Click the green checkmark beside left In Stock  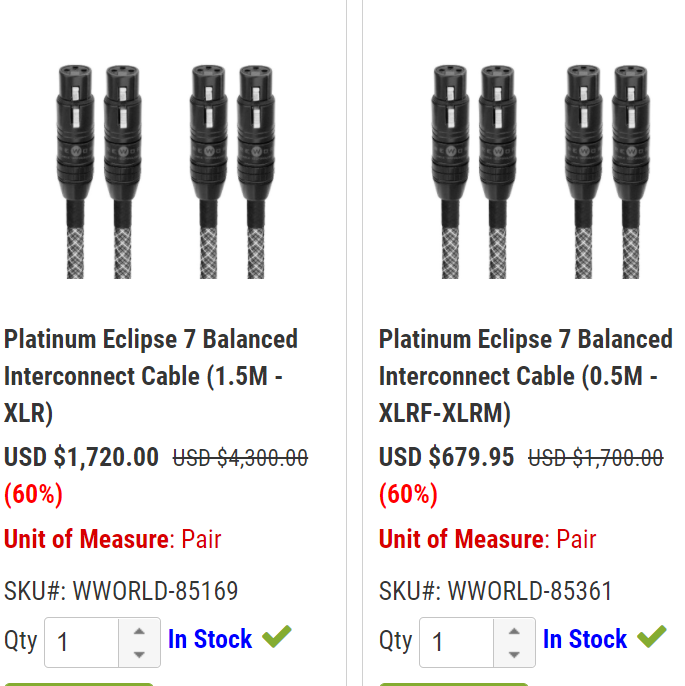[276, 637]
